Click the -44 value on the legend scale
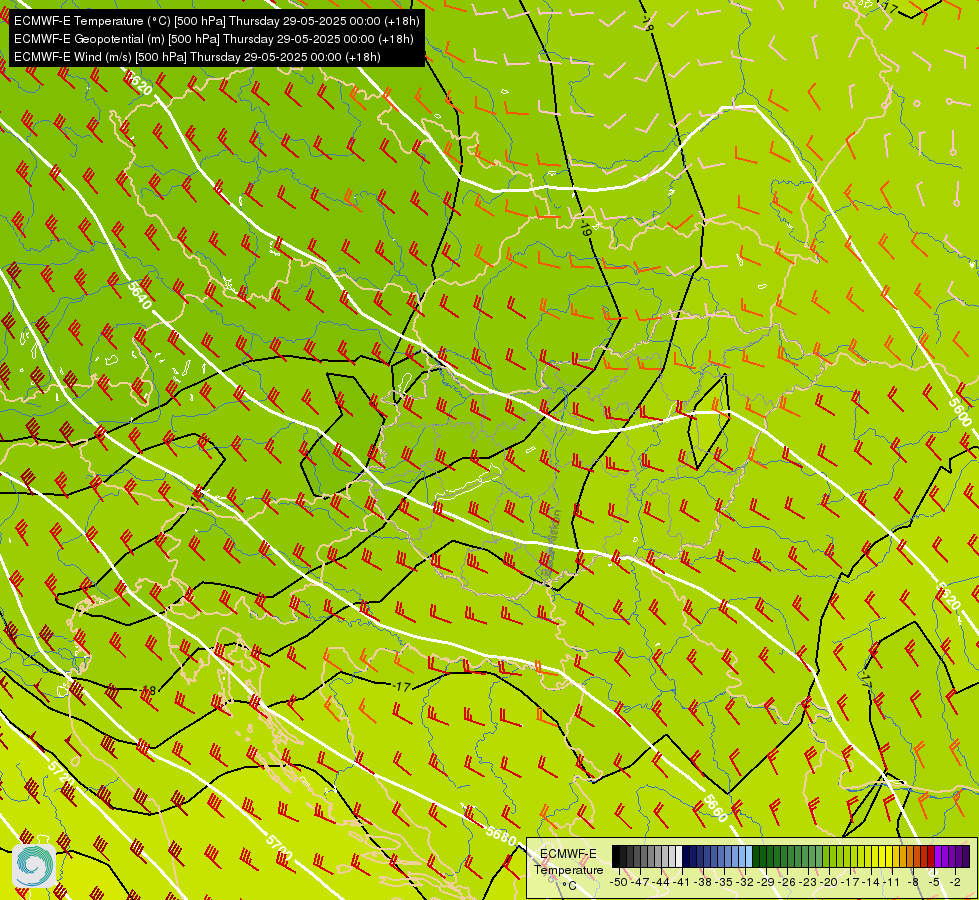 (661, 882)
